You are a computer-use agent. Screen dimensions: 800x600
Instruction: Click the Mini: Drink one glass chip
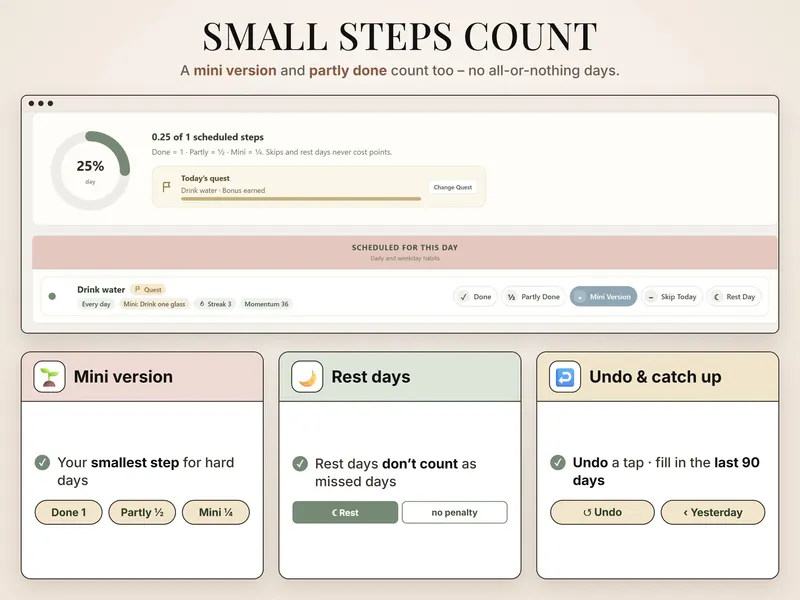coord(154,304)
